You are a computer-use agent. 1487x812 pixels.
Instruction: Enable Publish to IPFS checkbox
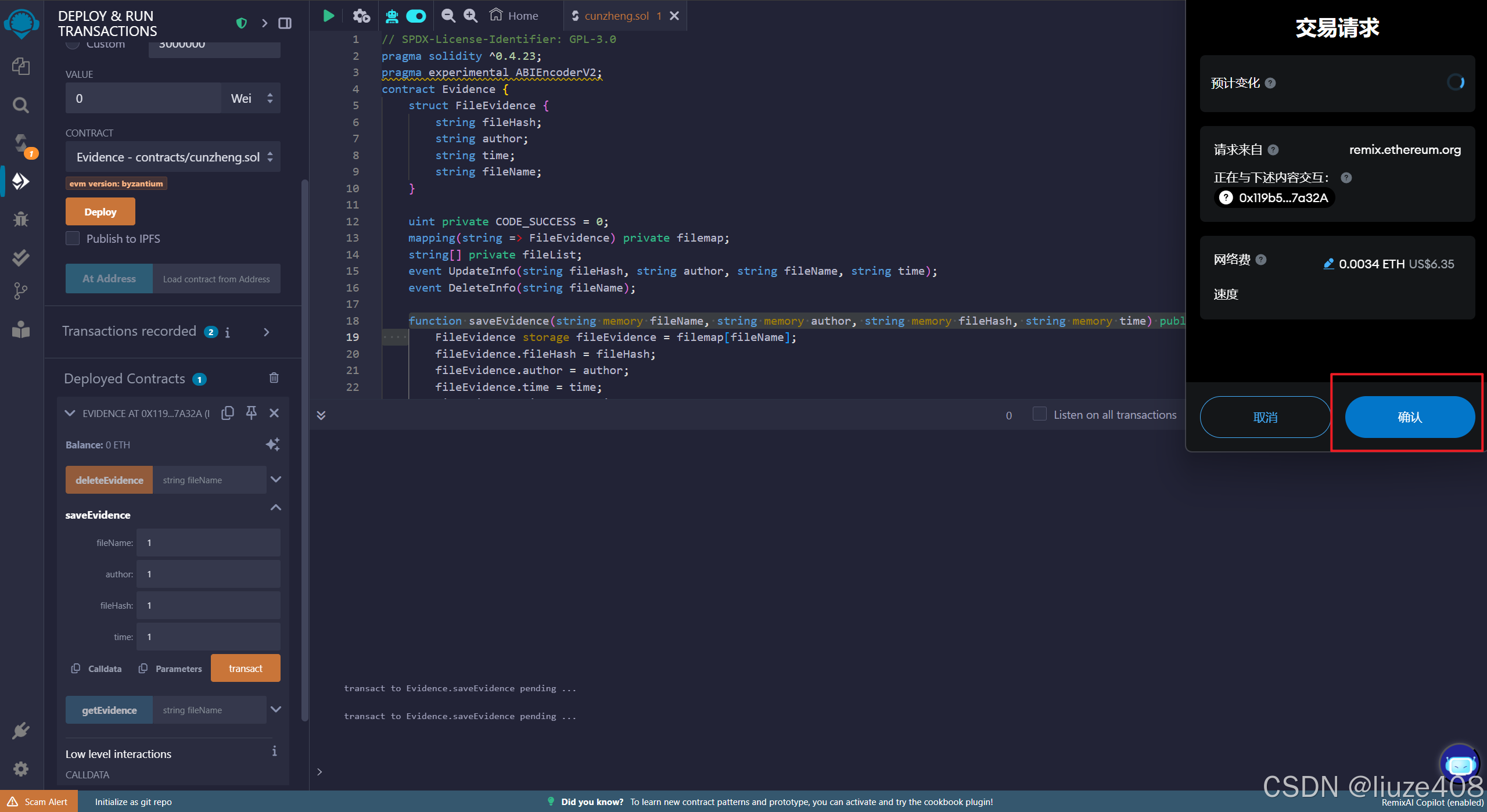pyautogui.click(x=73, y=238)
